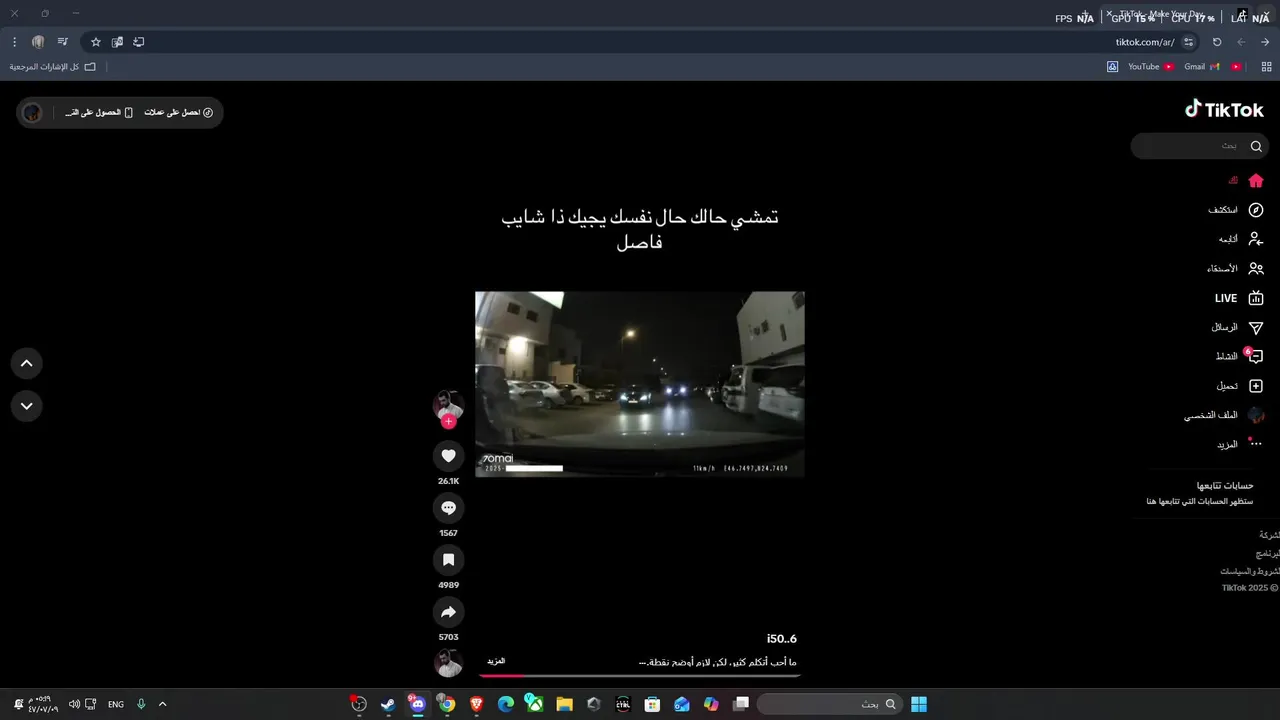Bookmark this page with the star icon

click(x=96, y=42)
